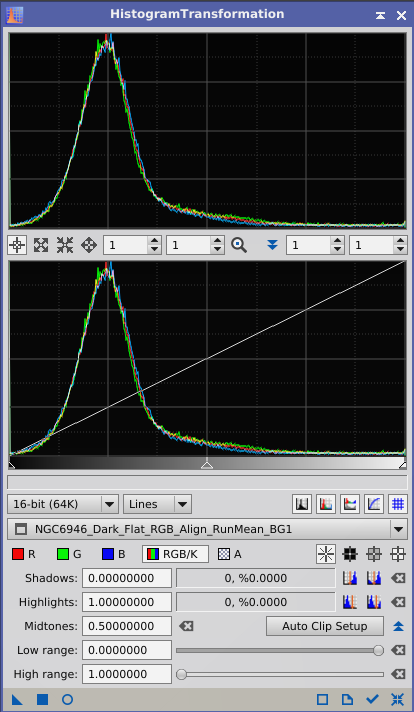Select the Zoom Out mode tool
This screenshot has width=414, height=712.
65,245
